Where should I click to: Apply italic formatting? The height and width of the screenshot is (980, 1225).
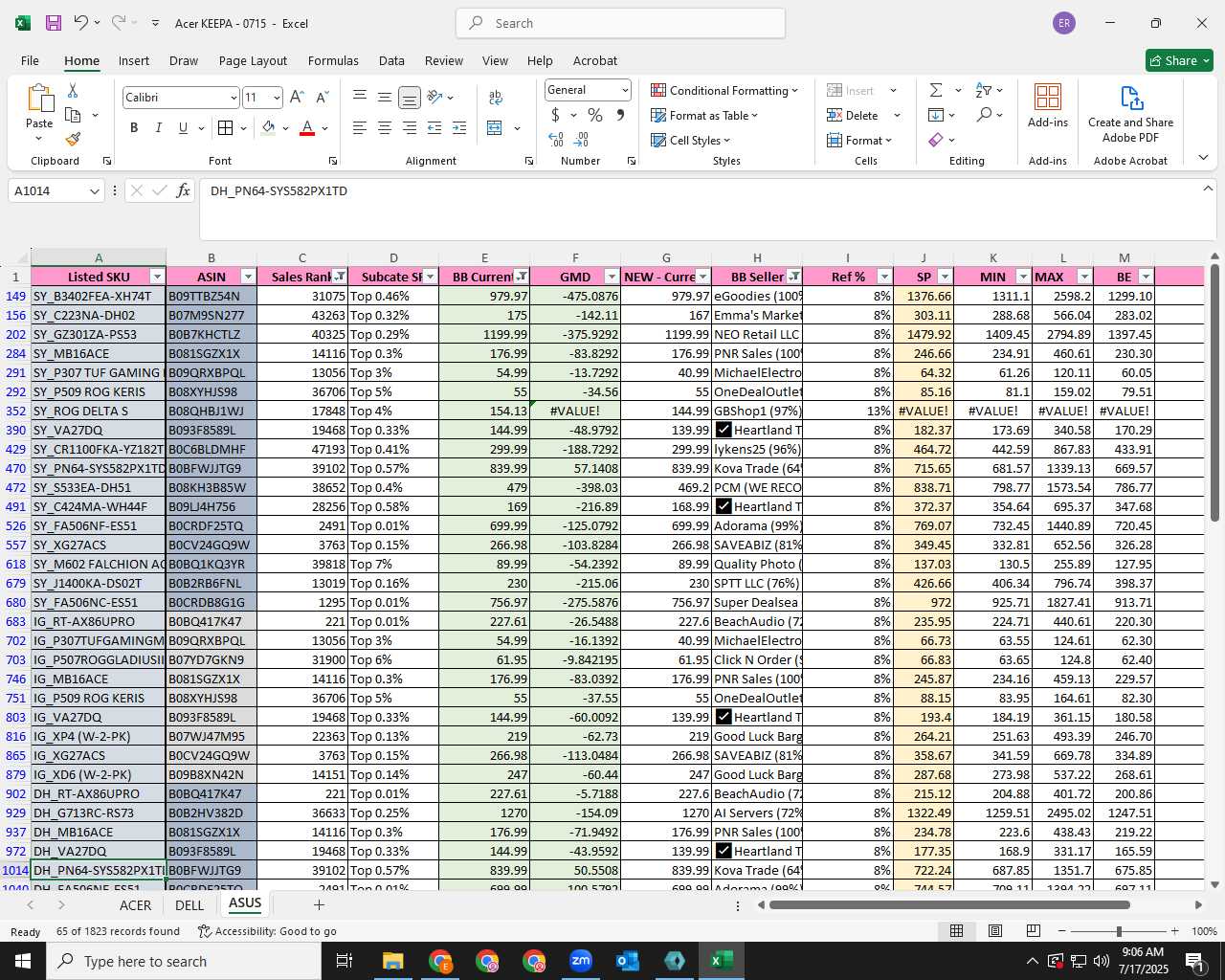(x=158, y=127)
